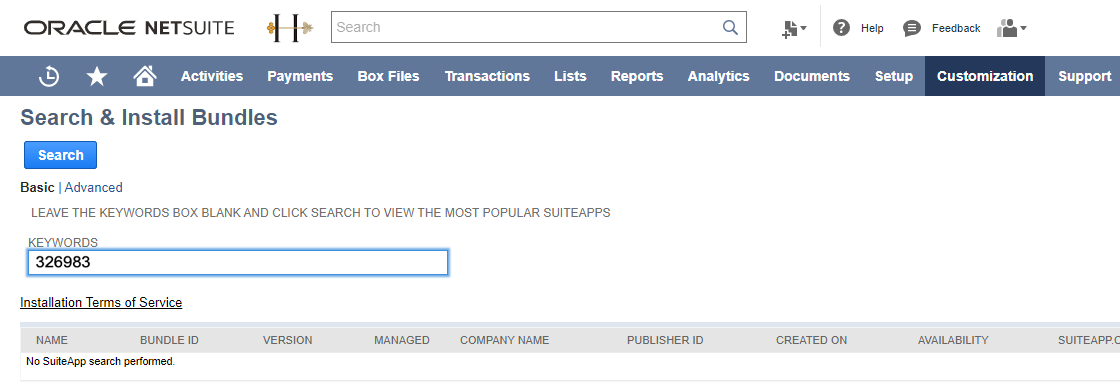Open the Recent Records clock icon
The height and width of the screenshot is (392, 1120).
click(x=49, y=76)
